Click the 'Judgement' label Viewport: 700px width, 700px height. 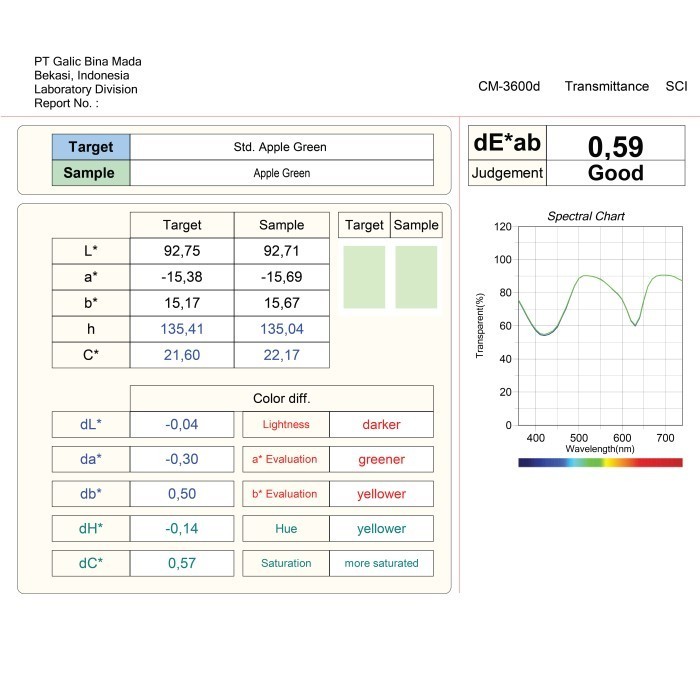click(507, 173)
